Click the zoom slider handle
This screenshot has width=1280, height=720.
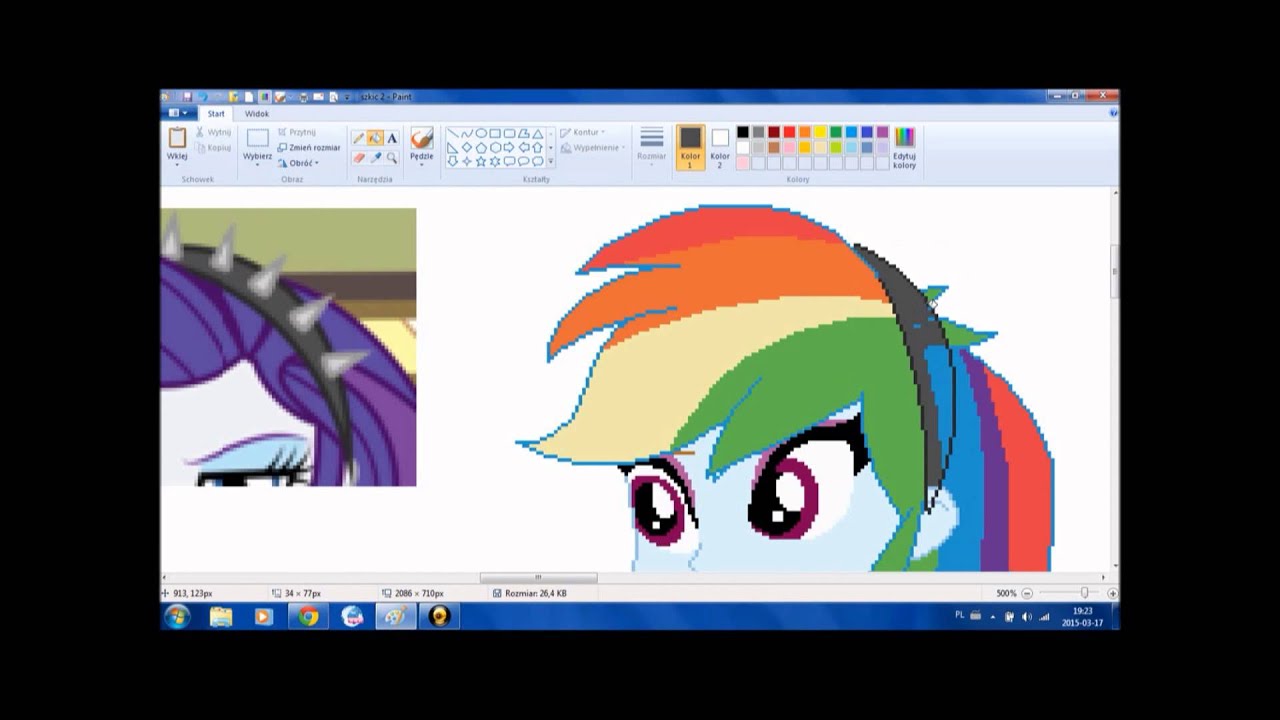1085,593
